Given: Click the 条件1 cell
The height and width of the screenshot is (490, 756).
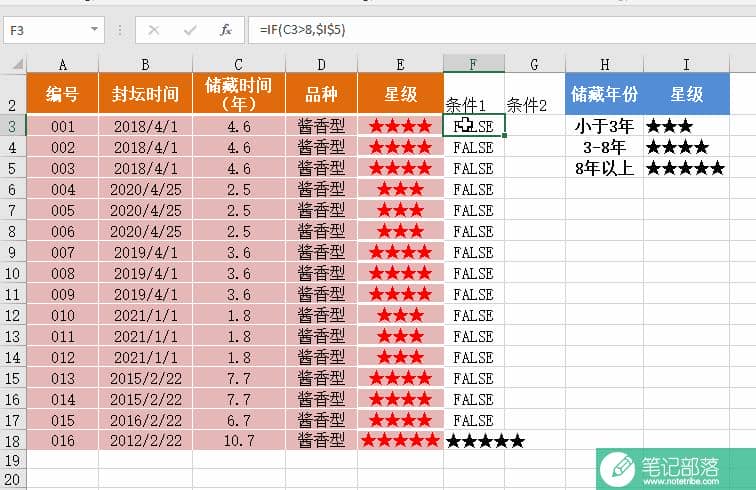Looking at the screenshot, I should (474, 94).
